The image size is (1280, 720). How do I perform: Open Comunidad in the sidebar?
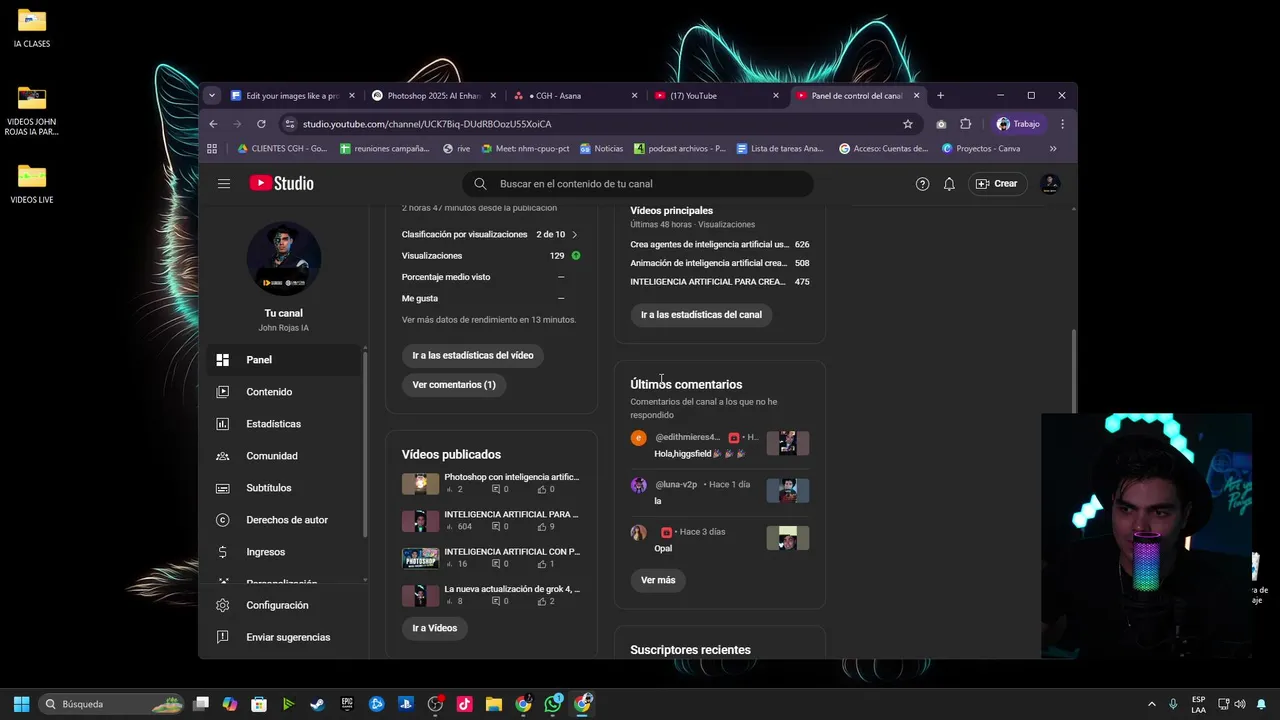pyautogui.click(x=284, y=456)
